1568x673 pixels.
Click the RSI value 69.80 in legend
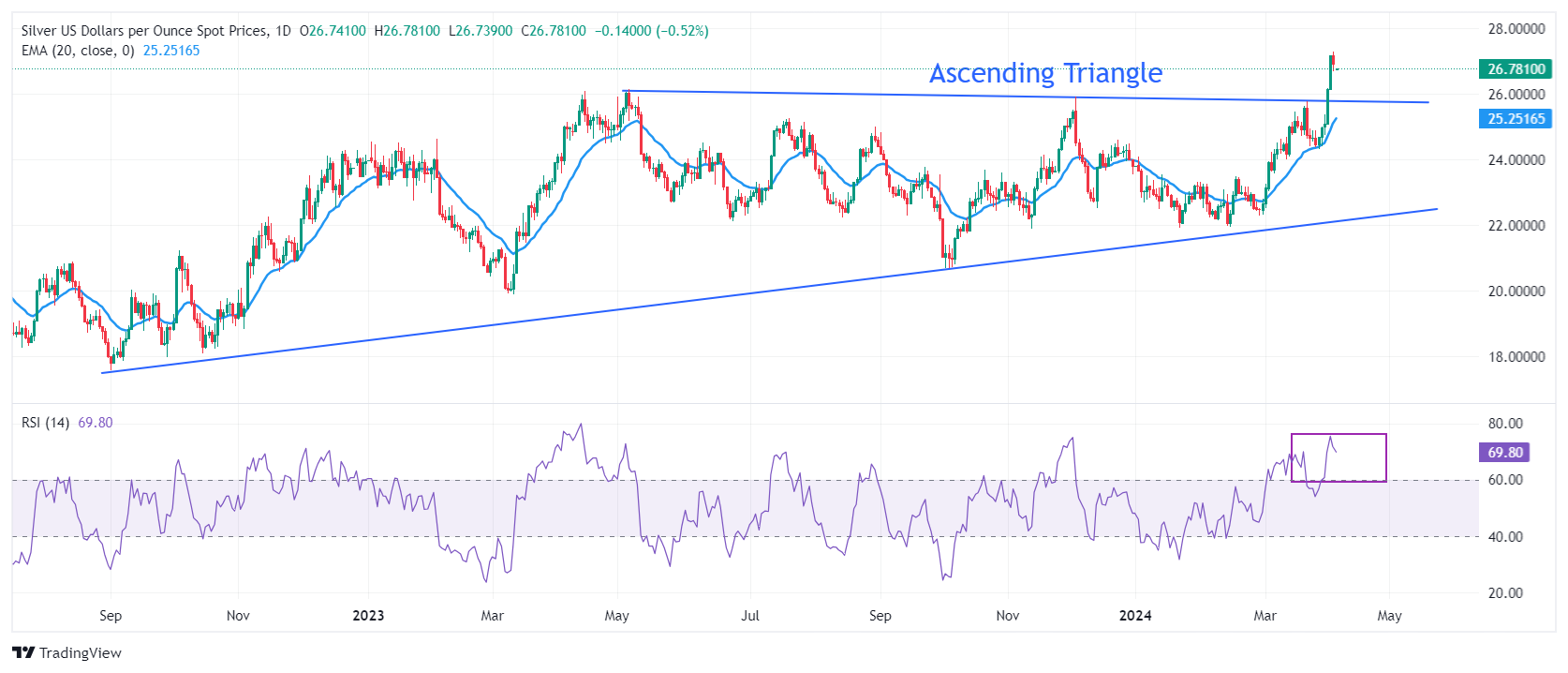click(95, 423)
